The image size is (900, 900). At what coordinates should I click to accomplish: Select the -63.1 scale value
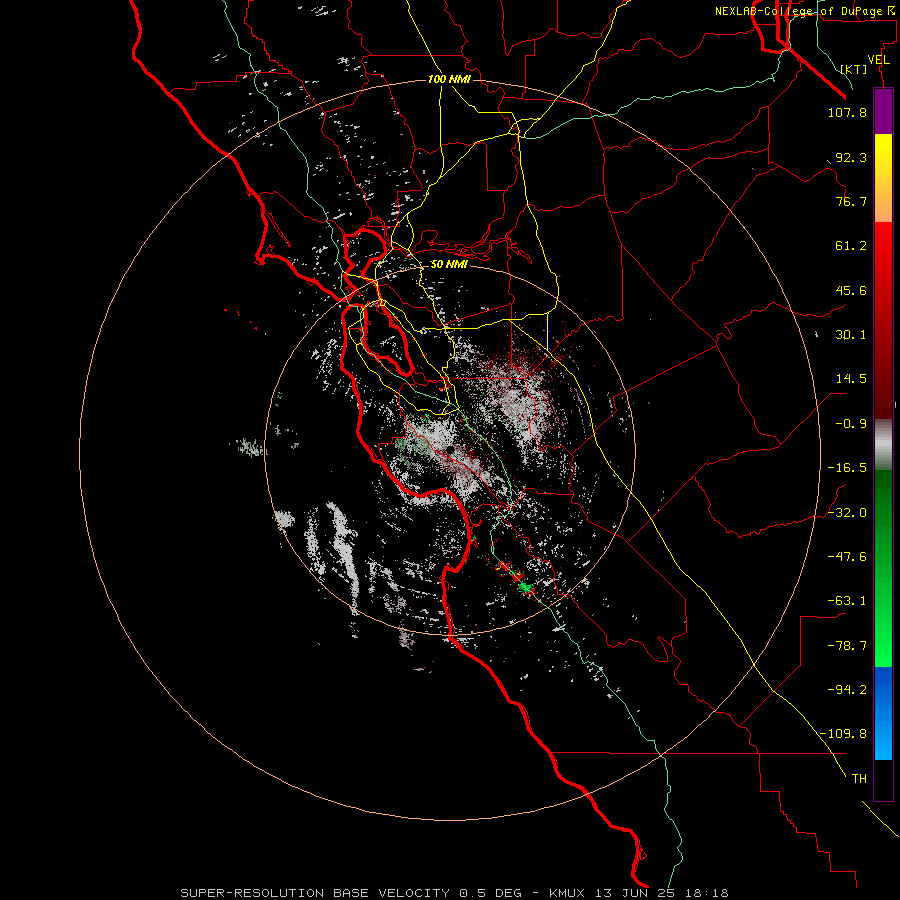pyautogui.click(x=847, y=601)
